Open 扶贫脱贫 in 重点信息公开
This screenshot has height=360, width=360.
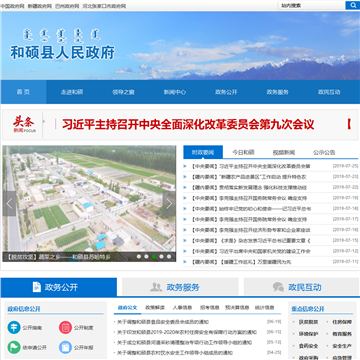[308, 322]
